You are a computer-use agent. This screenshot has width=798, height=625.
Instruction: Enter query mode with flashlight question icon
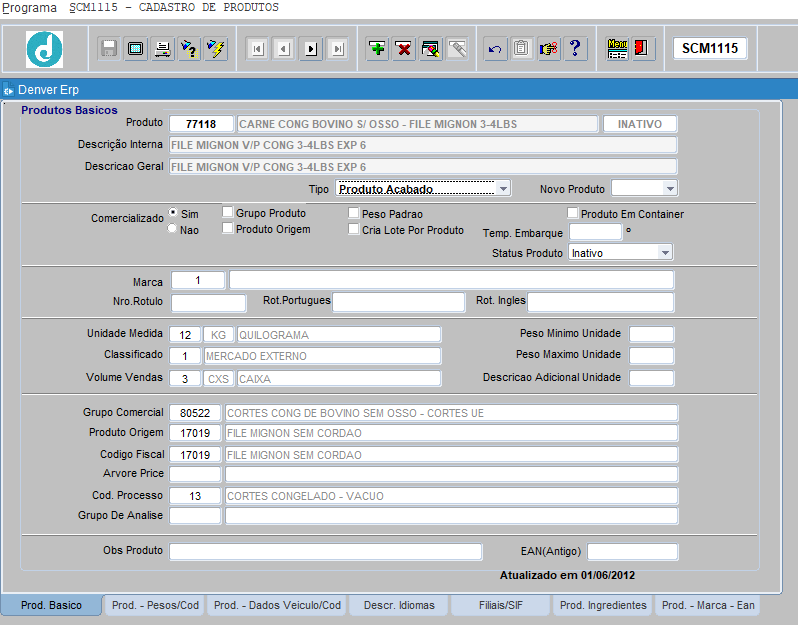click(189, 49)
